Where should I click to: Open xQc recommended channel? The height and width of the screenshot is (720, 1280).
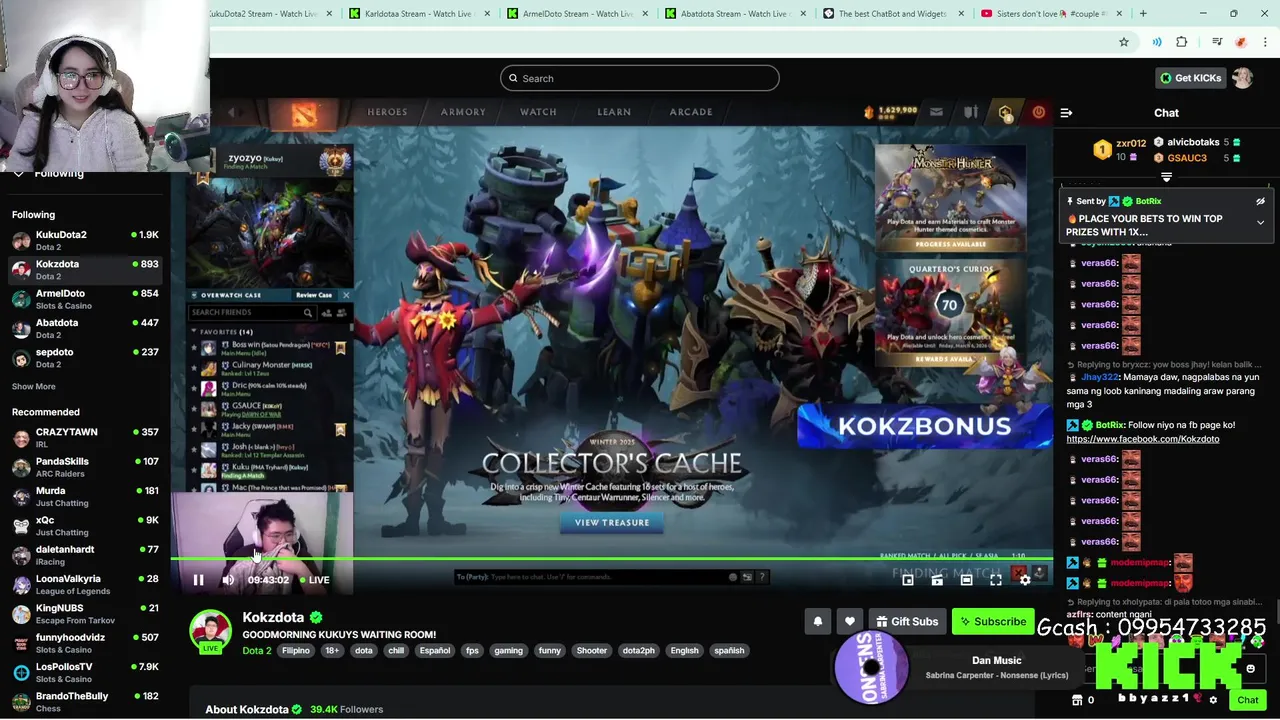click(x=85, y=526)
